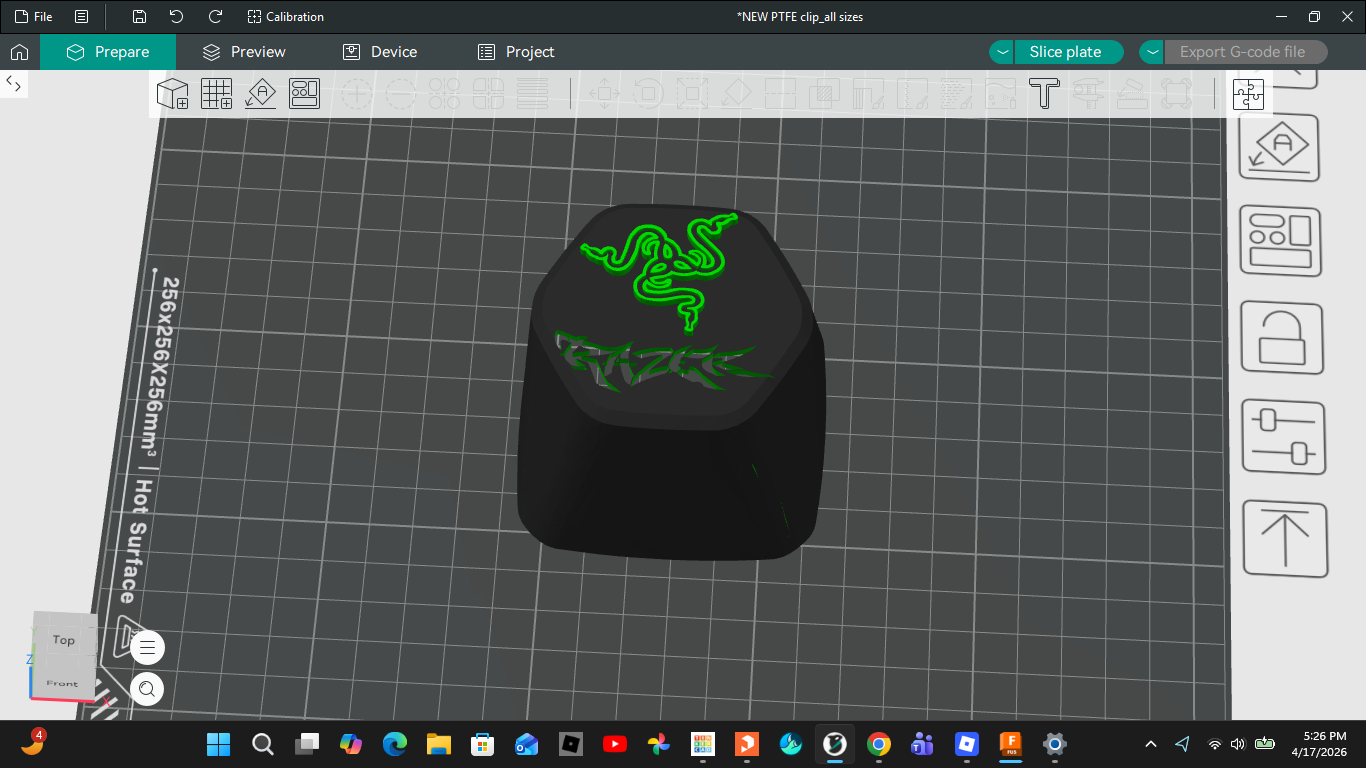This screenshot has height=768, width=1366.
Task: Switch to the Preview tab
Action: tap(243, 52)
